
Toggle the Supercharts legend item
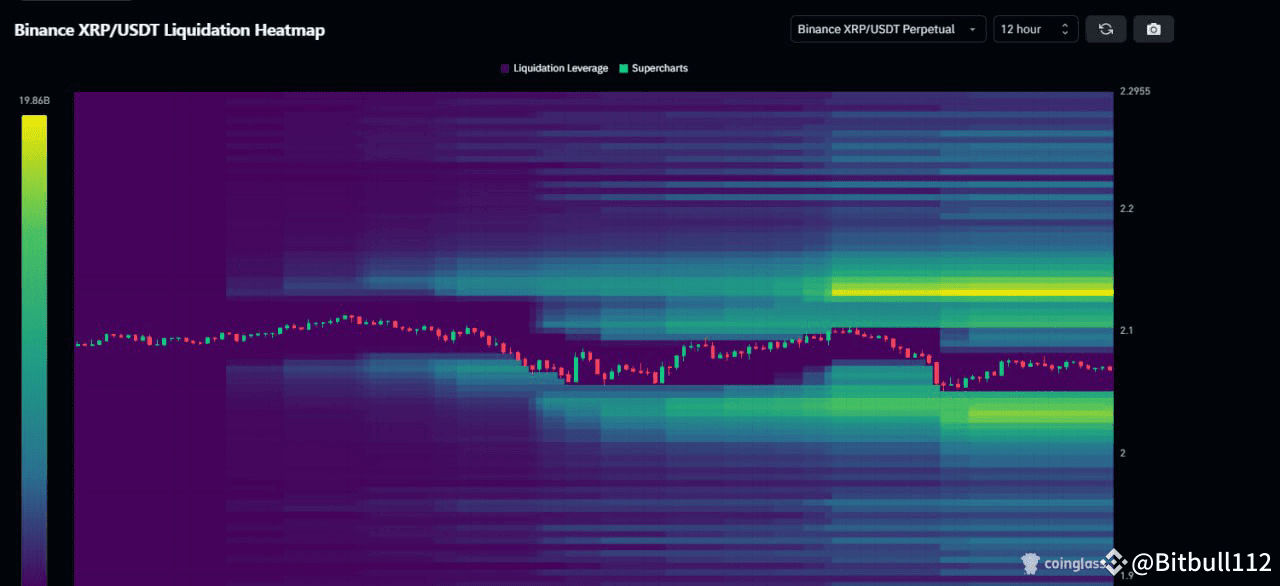[654, 68]
